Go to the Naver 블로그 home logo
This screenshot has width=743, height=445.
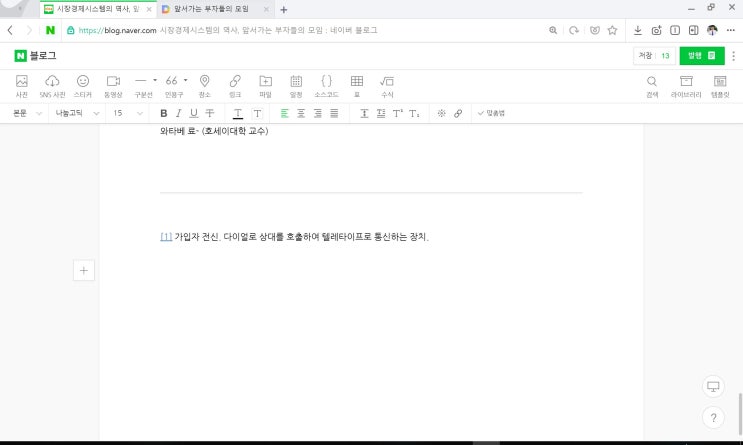pos(36,55)
